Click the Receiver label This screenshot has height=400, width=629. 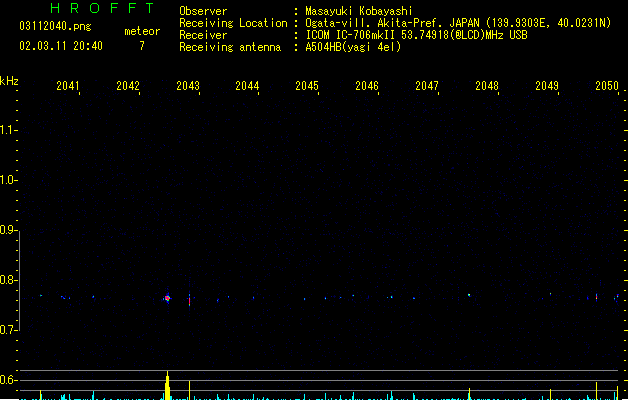pos(203,35)
